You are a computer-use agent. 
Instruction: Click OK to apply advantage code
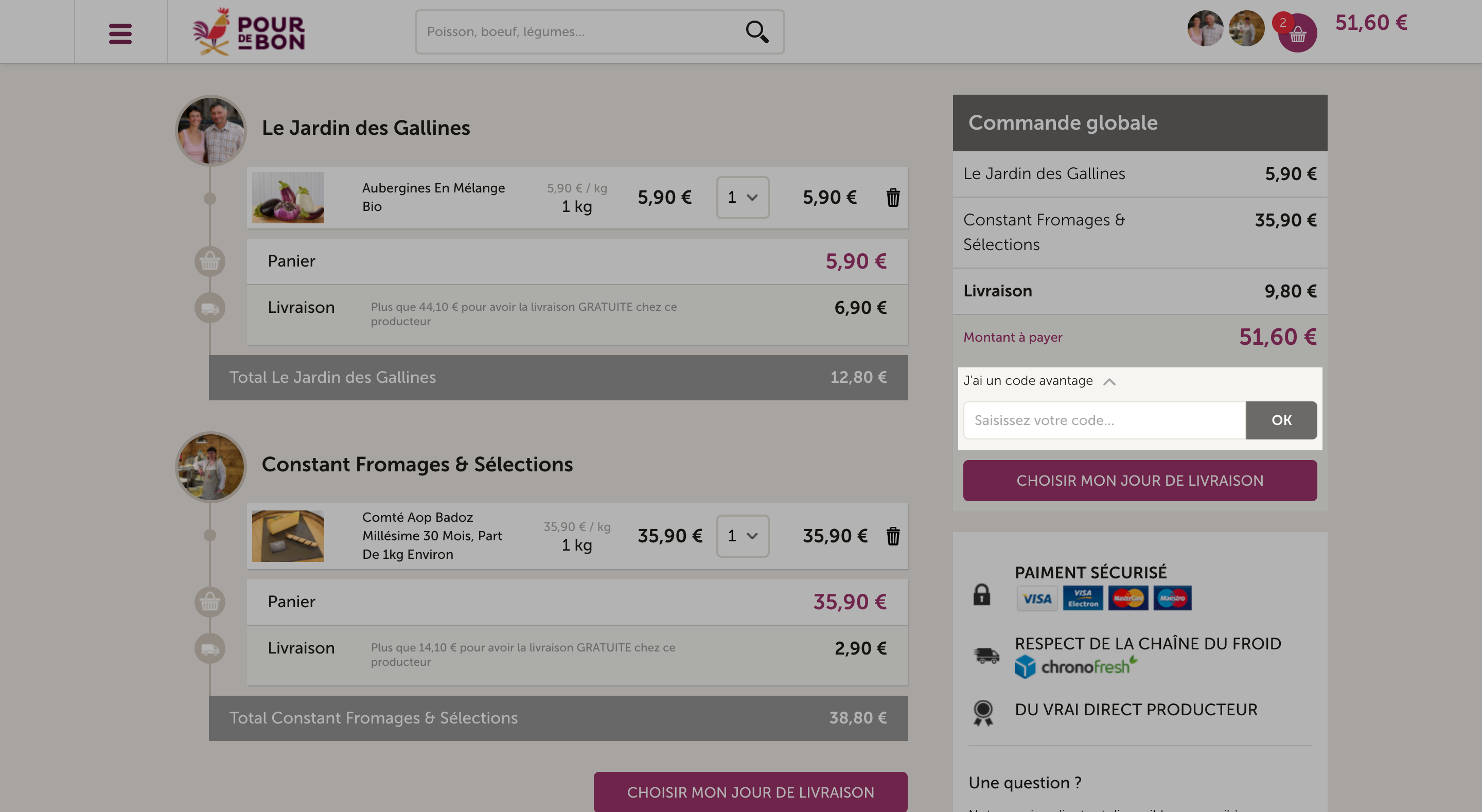click(x=1281, y=420)
